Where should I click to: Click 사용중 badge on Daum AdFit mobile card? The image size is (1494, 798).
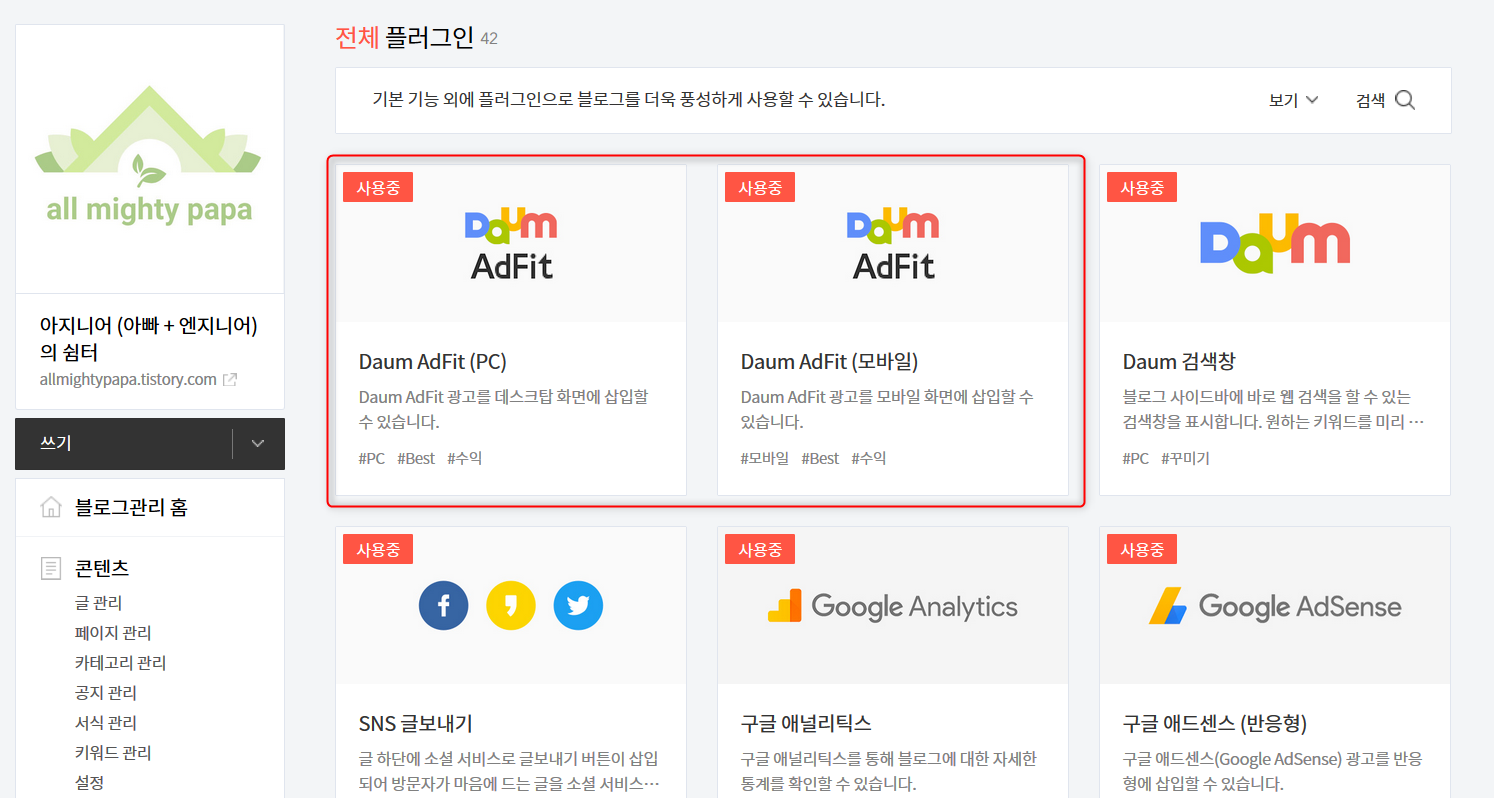[x=760, y=187]
